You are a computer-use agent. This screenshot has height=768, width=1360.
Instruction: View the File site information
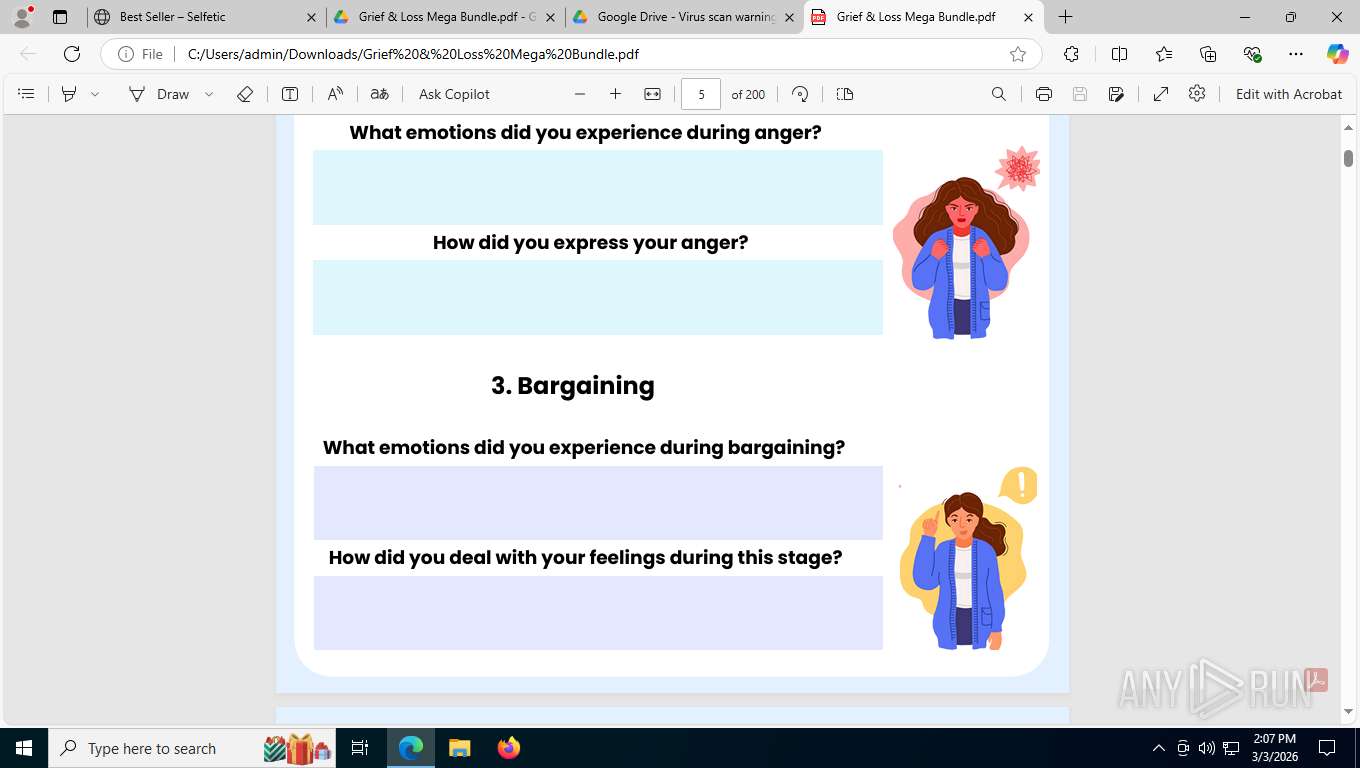tap(140, 54)
